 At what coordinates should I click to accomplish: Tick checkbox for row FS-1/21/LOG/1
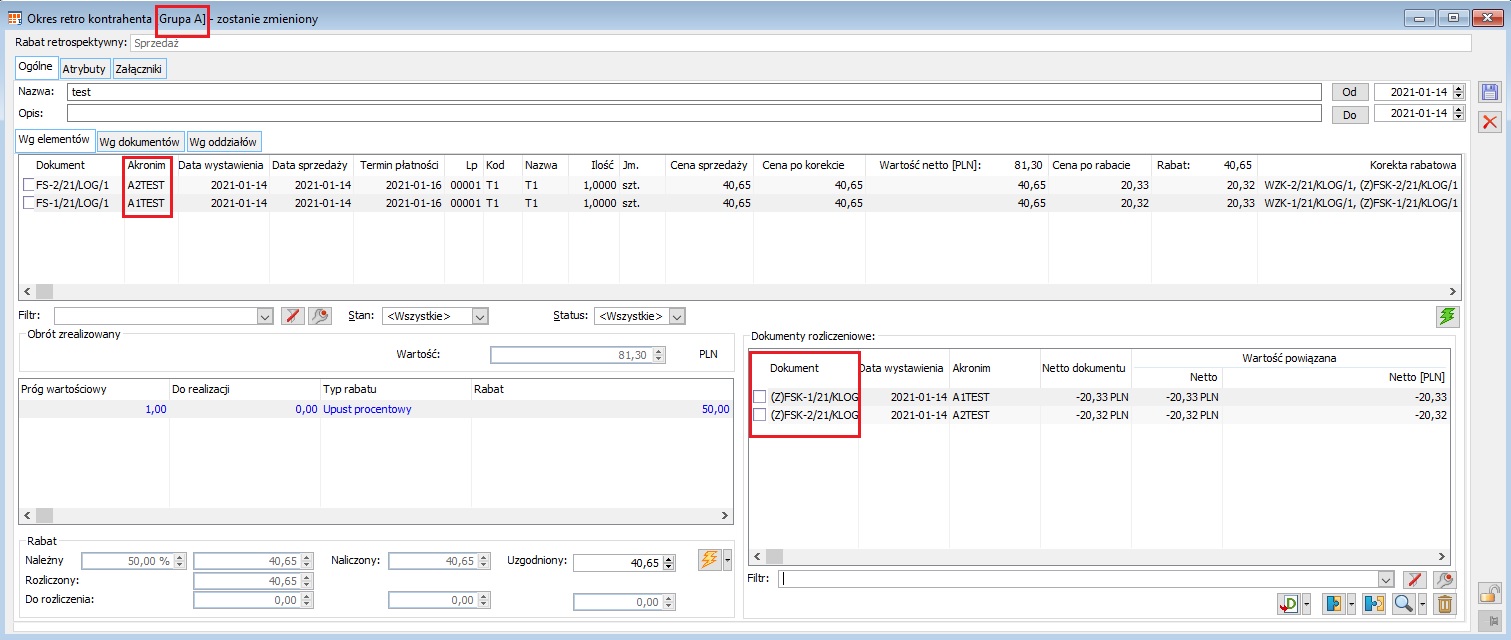(28, 203)
